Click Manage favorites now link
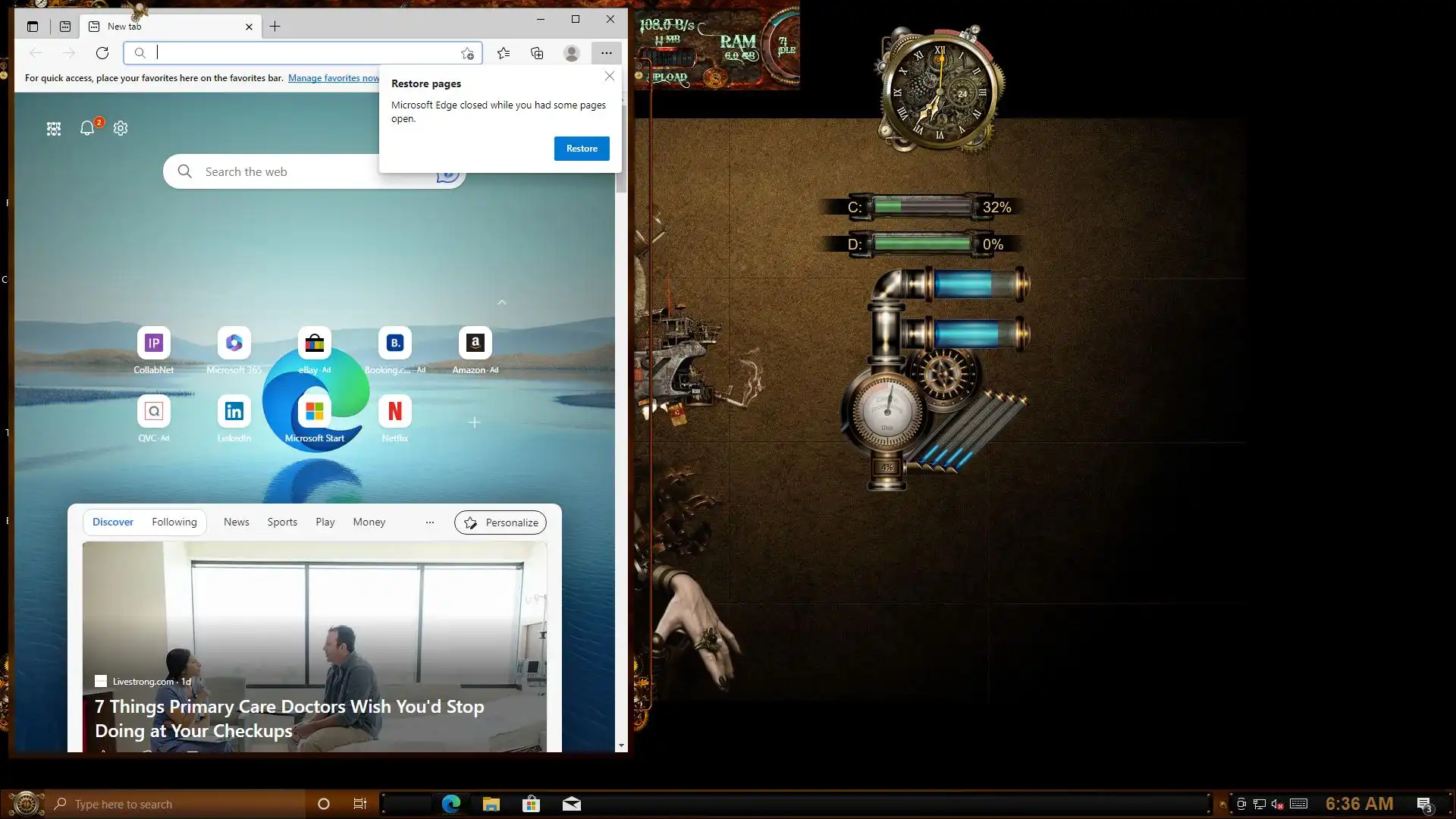This screenshot has width=1456, height=819. coord(334,78)
